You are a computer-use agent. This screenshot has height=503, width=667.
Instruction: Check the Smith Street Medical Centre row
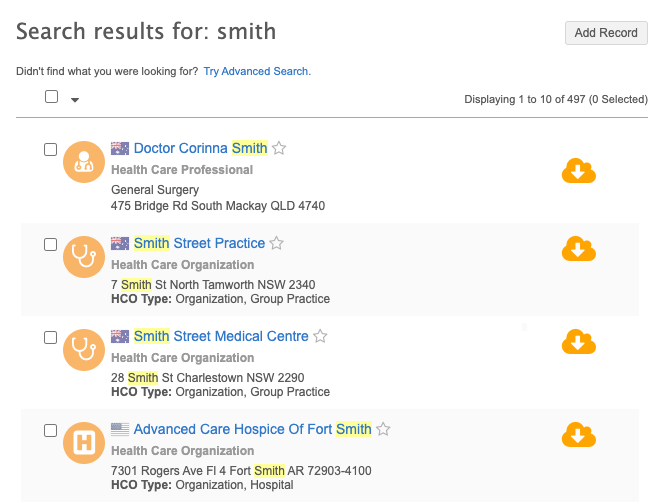click(51, 337)
